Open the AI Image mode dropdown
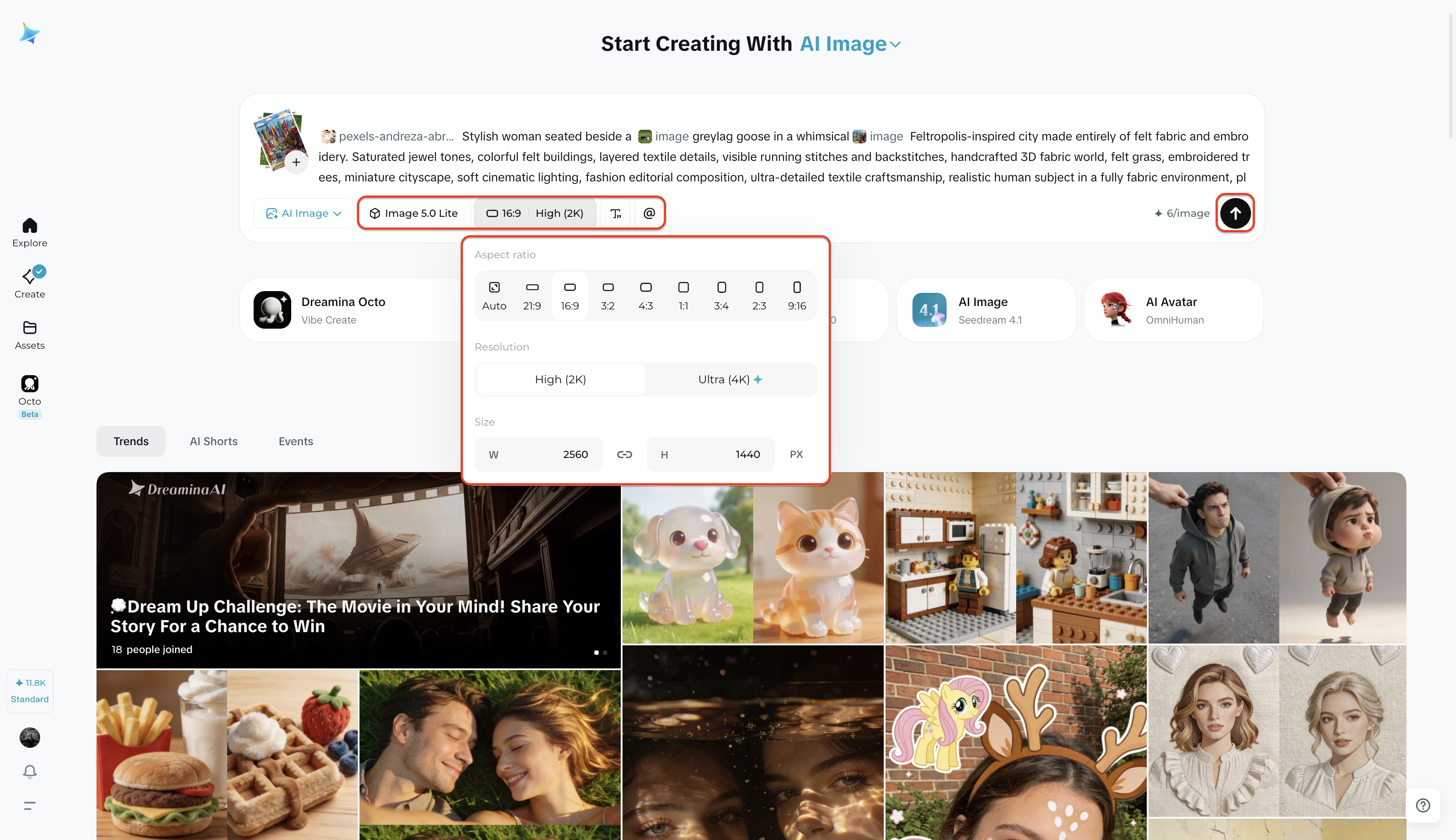This screenshot has width=1456, height=840. click(304, 213)
